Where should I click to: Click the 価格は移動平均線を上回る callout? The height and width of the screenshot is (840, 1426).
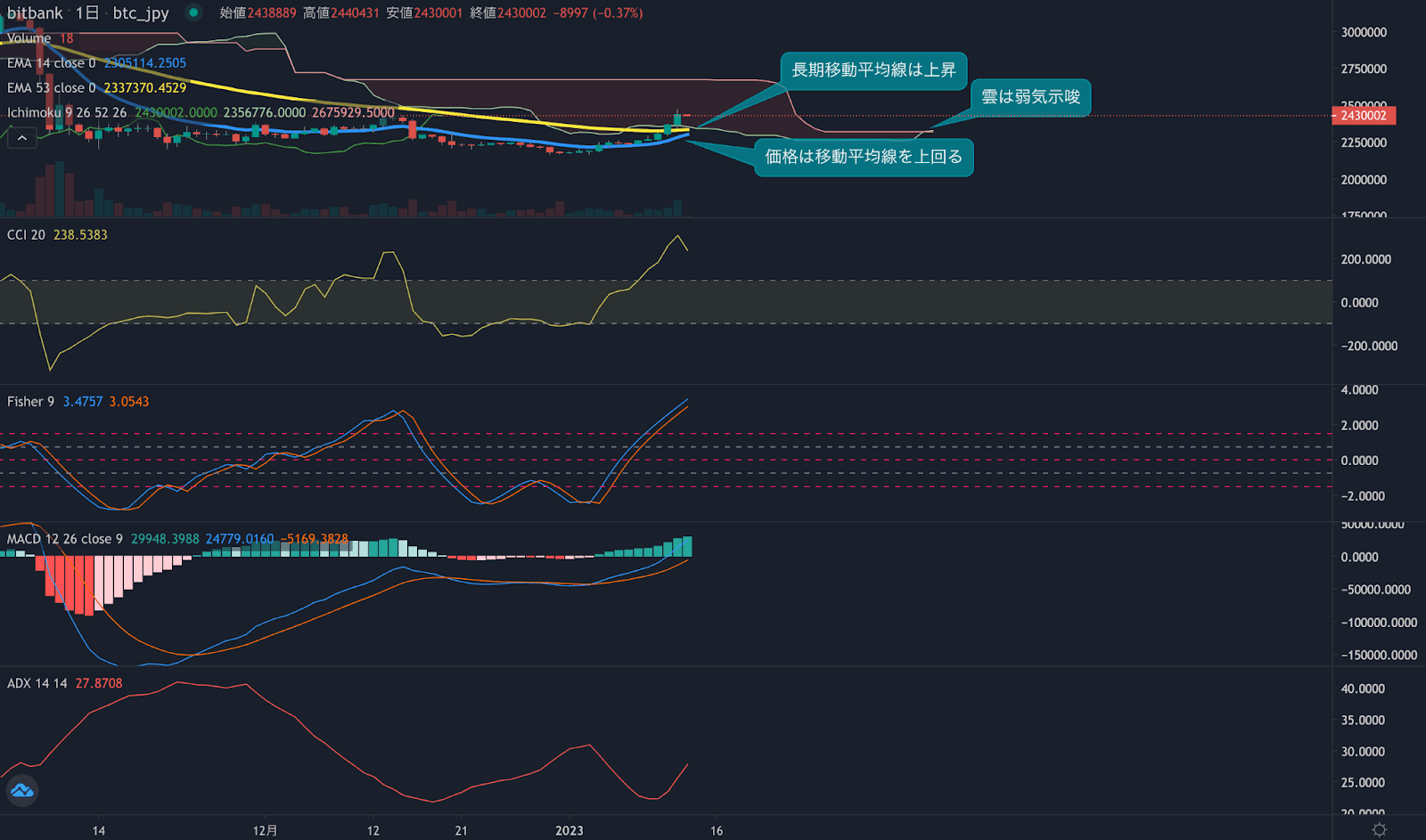click(863, 157)
